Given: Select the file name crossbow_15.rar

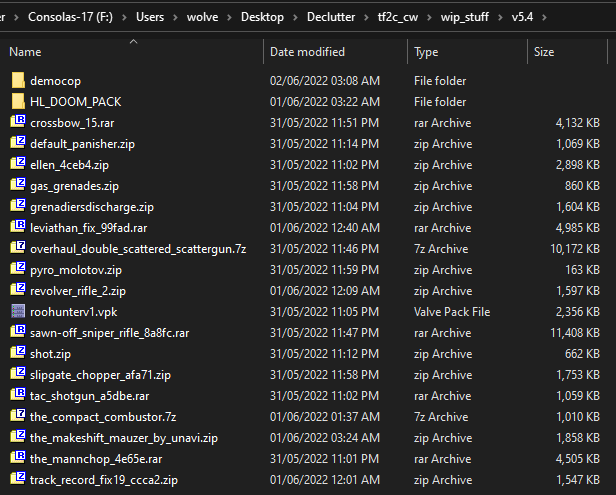Looking at the screenshot, I should (x=72, y=123).
